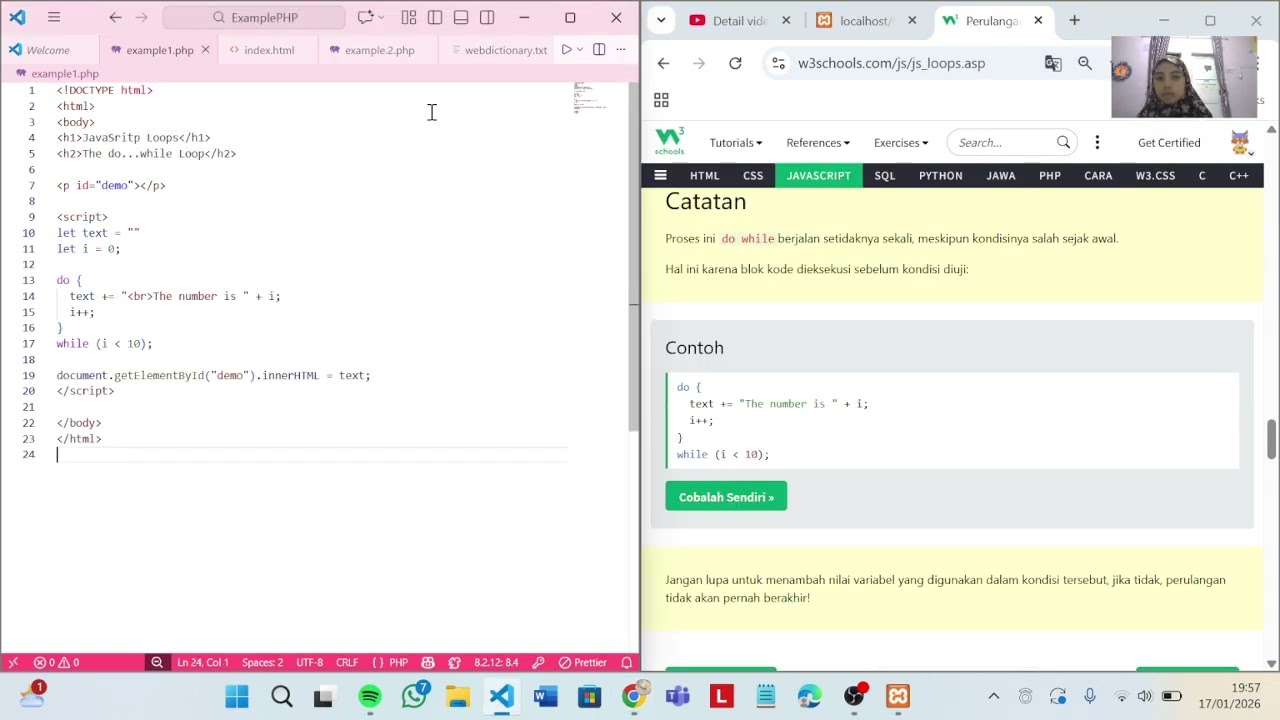
Task: Toggle the secondary side bar in VS Code
Action: pyautogui.click(x=487, y=17)
